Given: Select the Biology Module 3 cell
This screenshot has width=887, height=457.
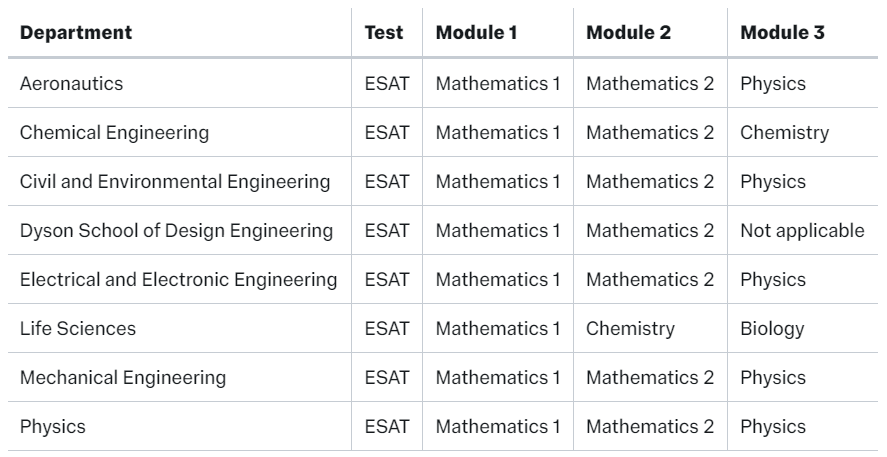Looking at the screenshot, I should [772, 329].
